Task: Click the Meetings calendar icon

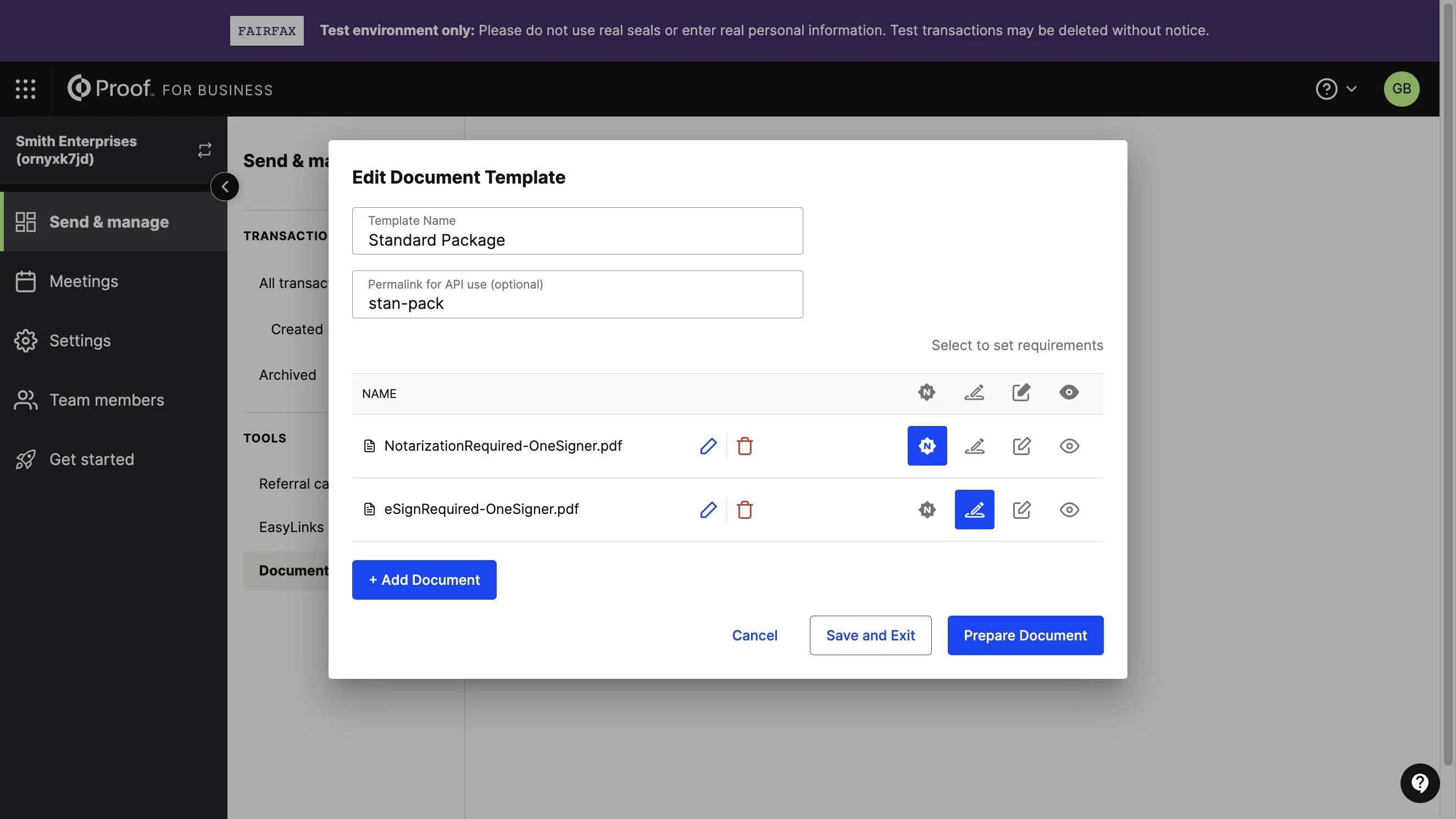Action: 25,281
